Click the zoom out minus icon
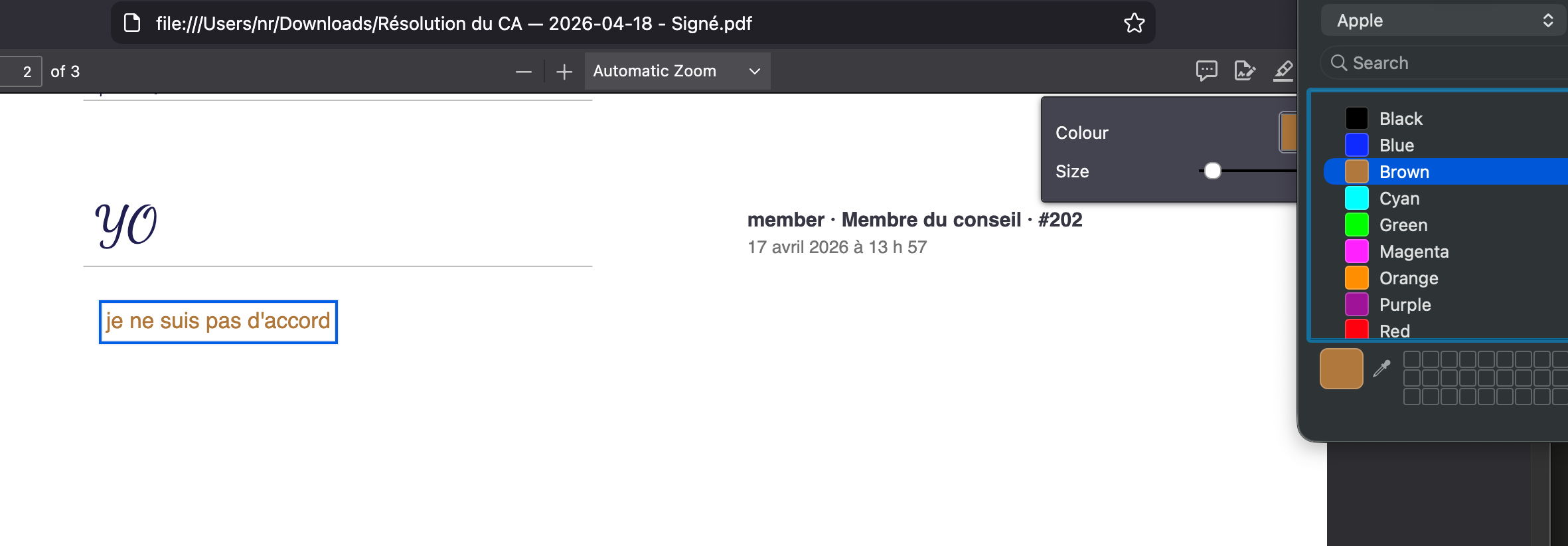Screen dimensions: 1568x546 (x=524, y=72)
